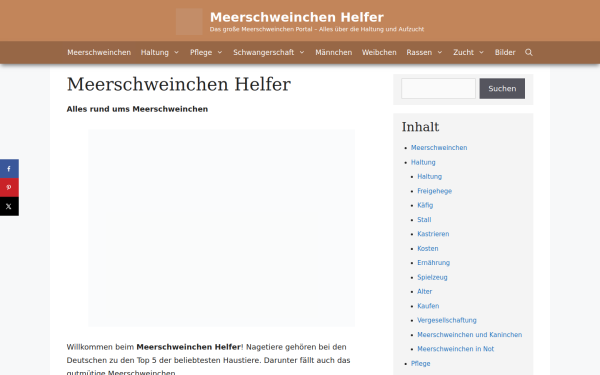
Task: Open Käfig link
Action: 425,205
